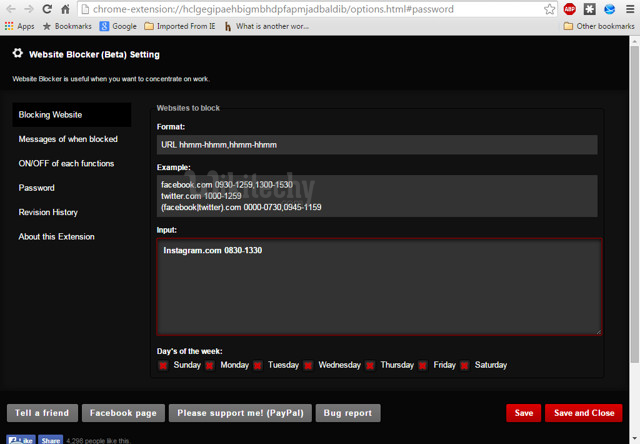
Task: Open the Adblock Plus extension icon
Action: pyautogui.click(x=570, y=9)
